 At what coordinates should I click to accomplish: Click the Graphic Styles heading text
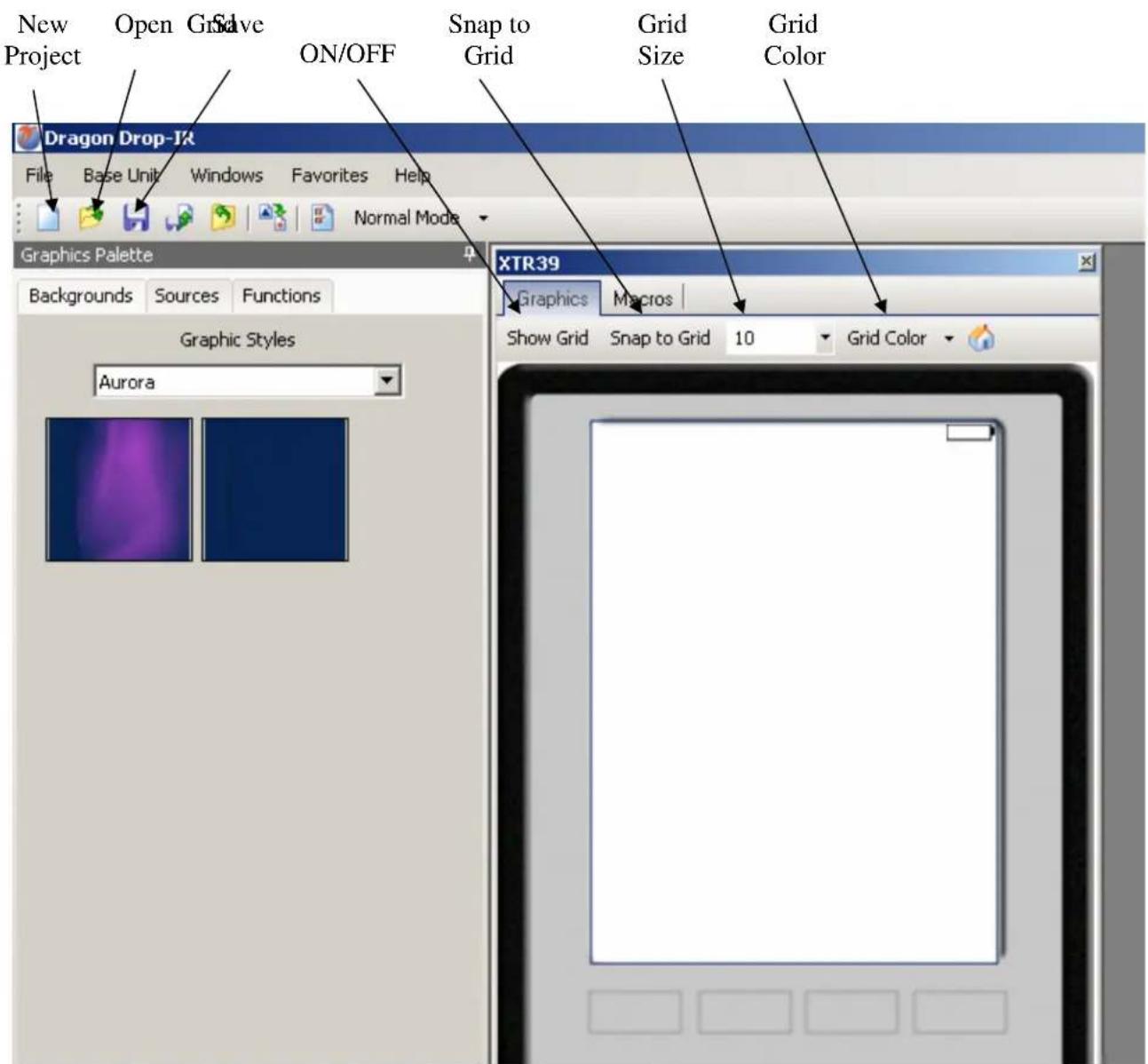(237, 339)
